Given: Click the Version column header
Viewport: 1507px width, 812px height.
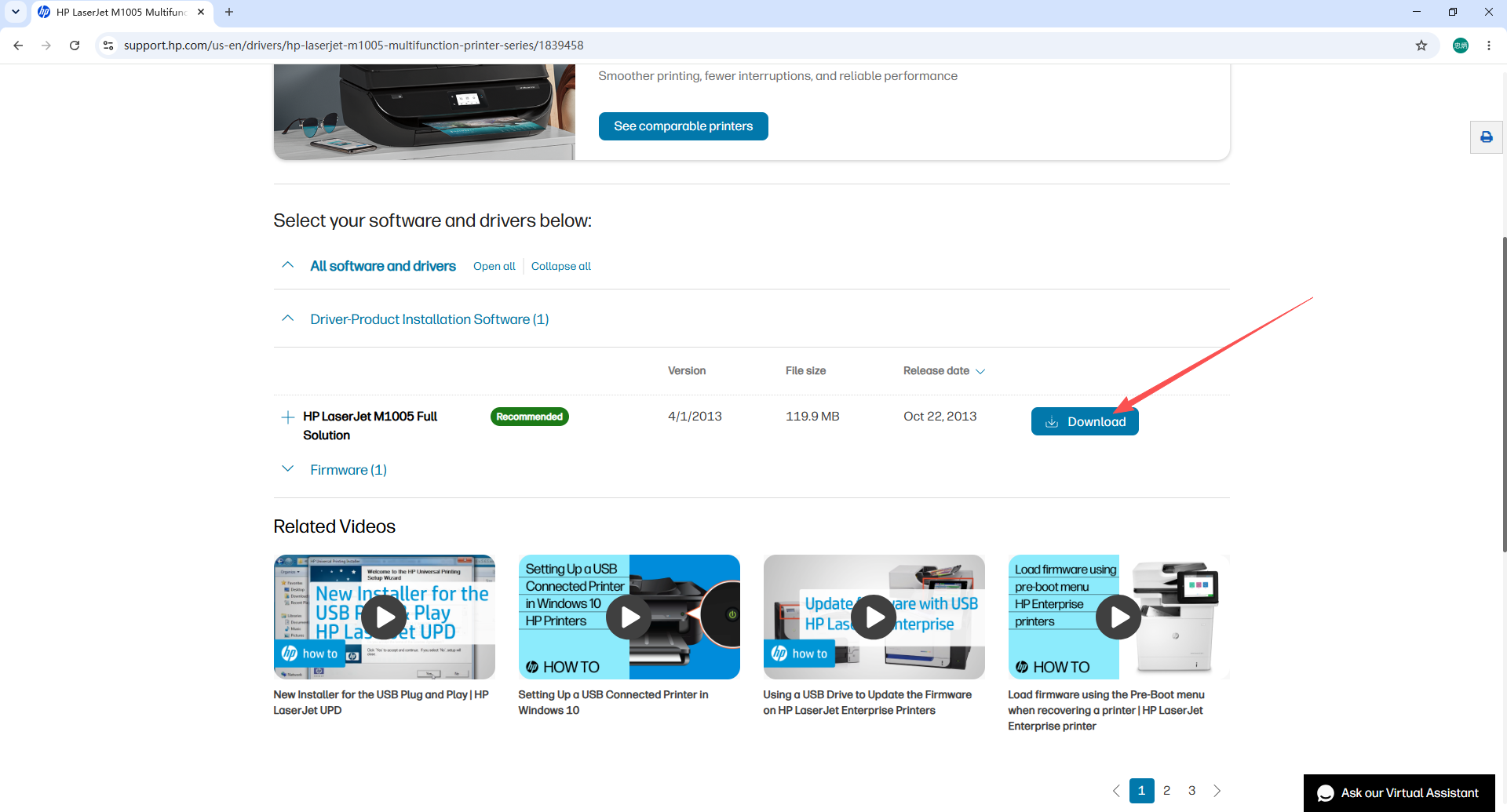Looking at the screenshot, I should [687, 371].
